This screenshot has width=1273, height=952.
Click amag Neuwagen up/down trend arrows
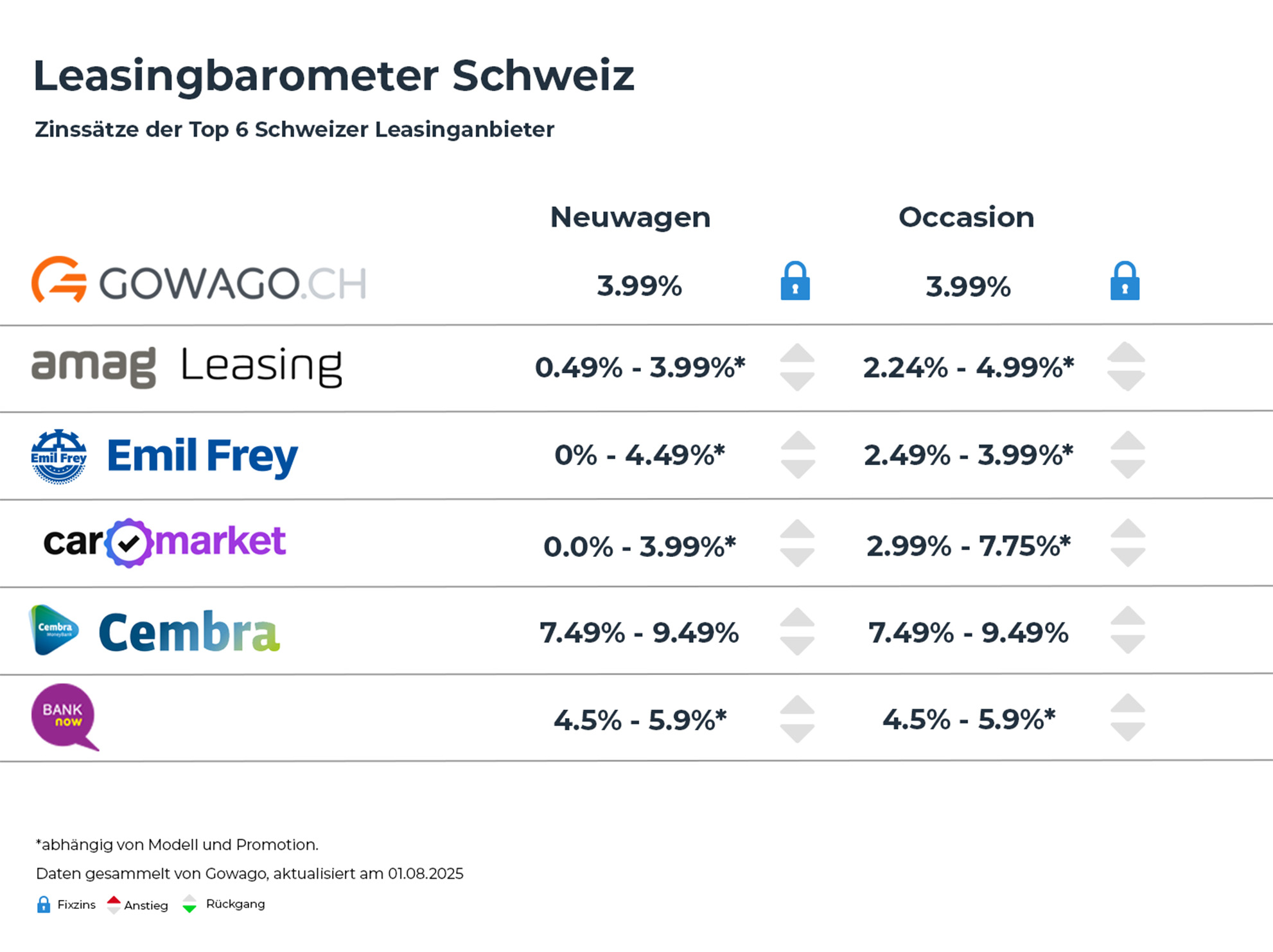pos(797,367)
